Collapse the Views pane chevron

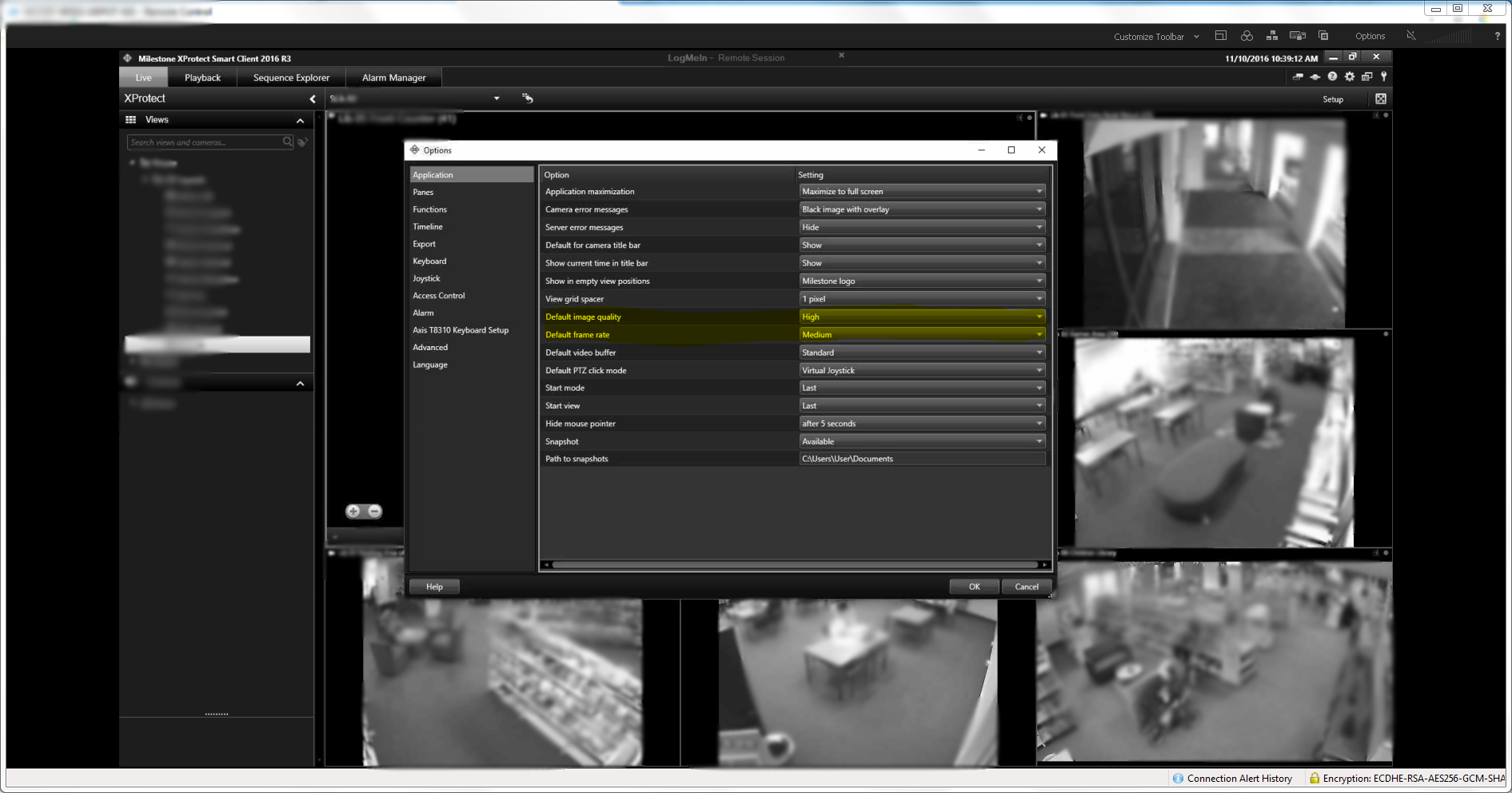pyautogui.click(x=300, y=121)
